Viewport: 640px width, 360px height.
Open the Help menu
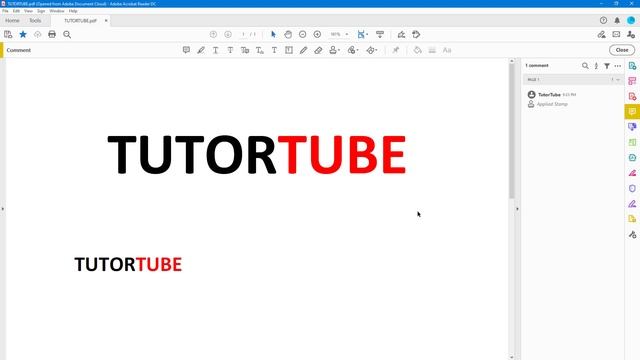click(73, 11)
